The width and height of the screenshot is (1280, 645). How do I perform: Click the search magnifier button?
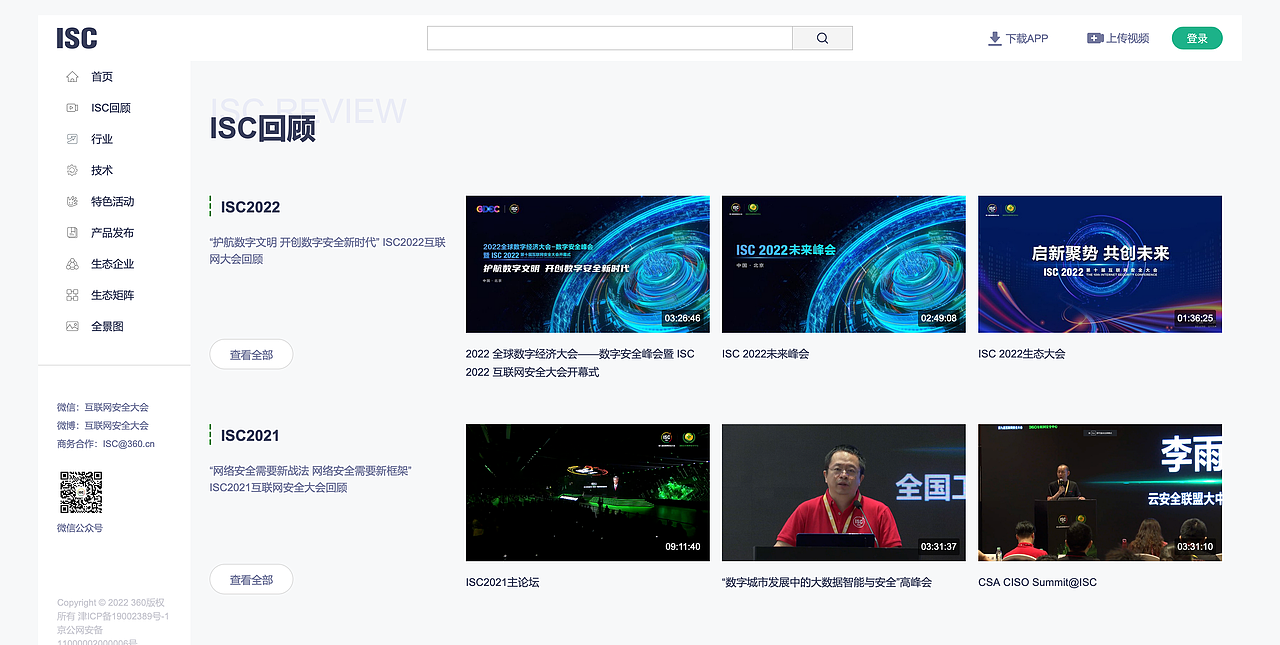coord(822,38)
